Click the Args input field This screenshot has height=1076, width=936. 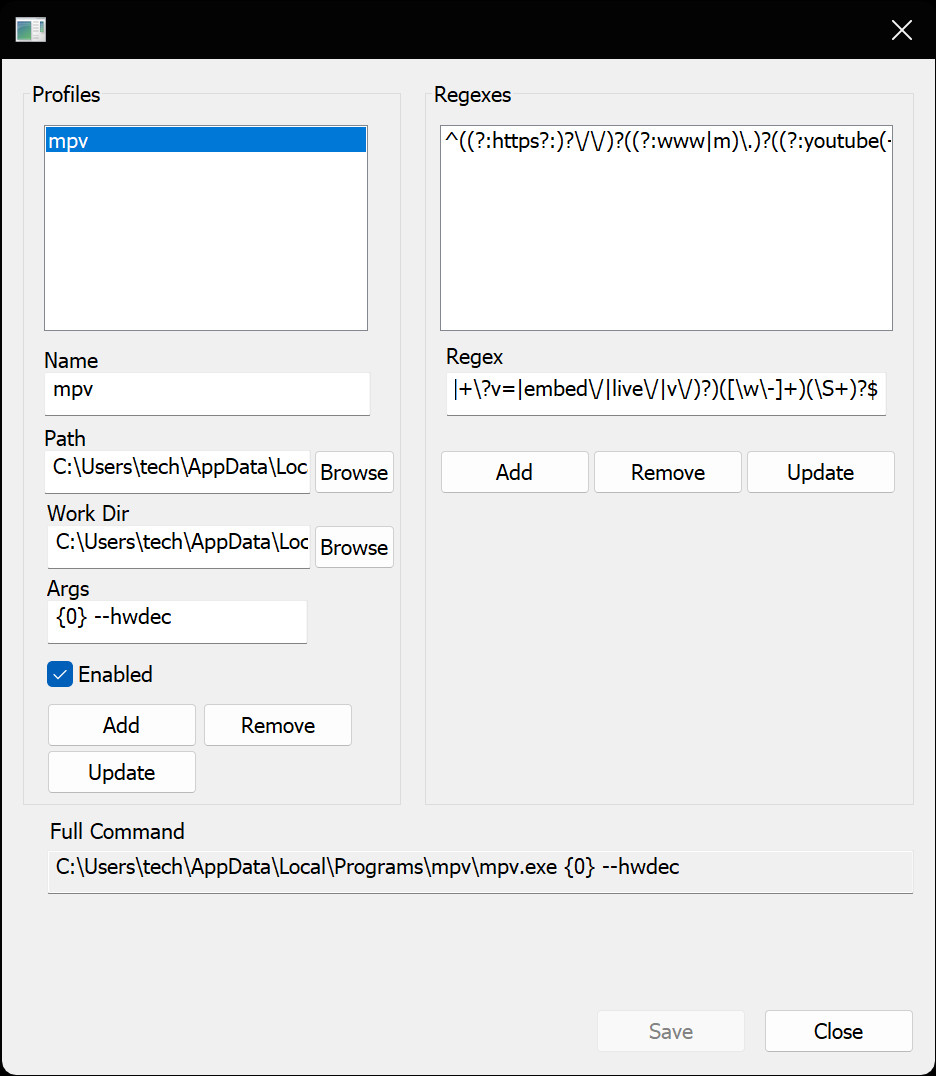177,620
